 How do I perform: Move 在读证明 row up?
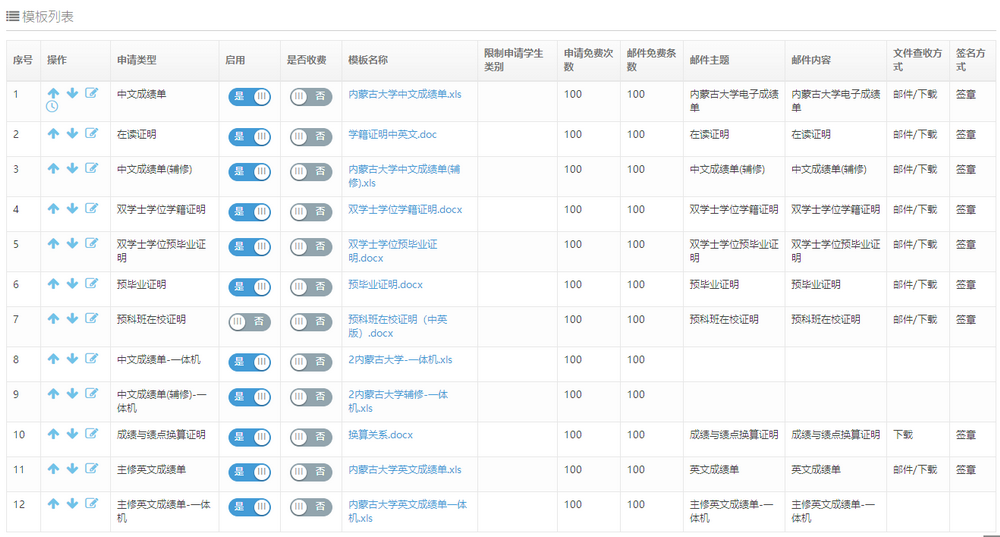53,133
